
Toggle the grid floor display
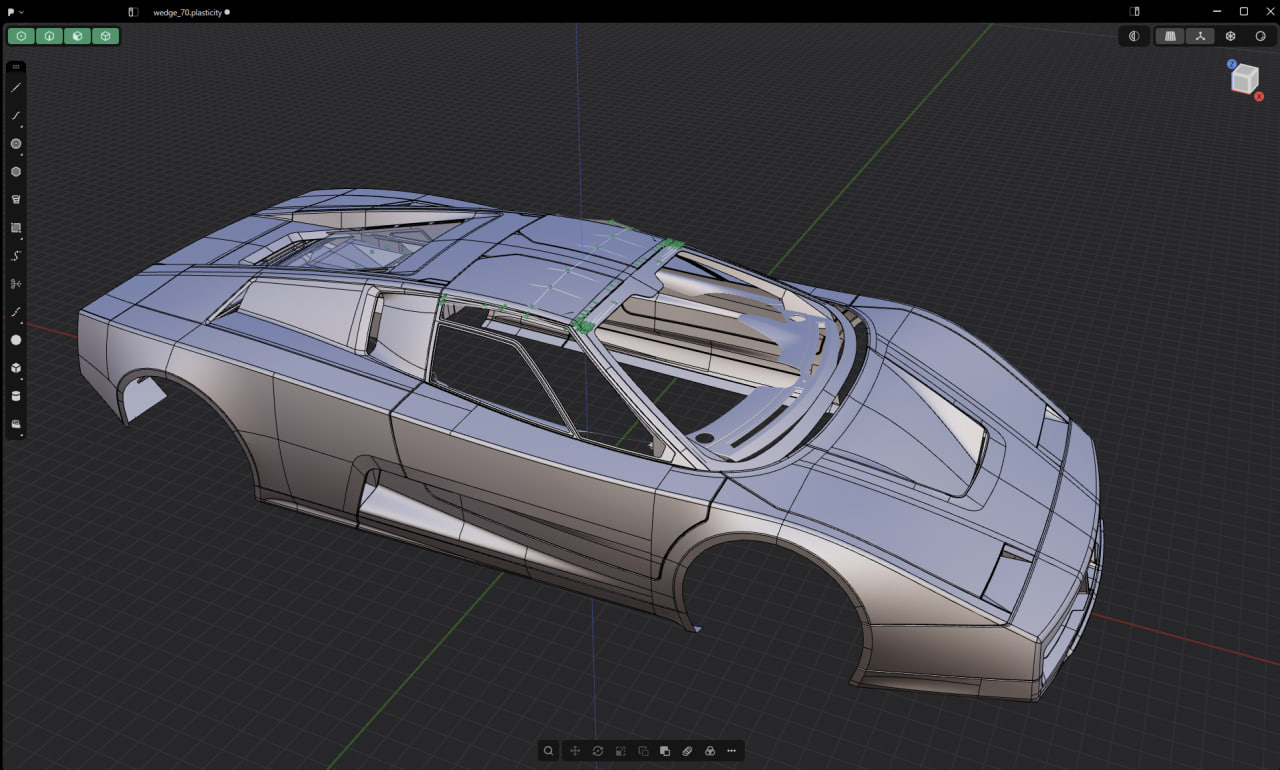[1170, 36]
